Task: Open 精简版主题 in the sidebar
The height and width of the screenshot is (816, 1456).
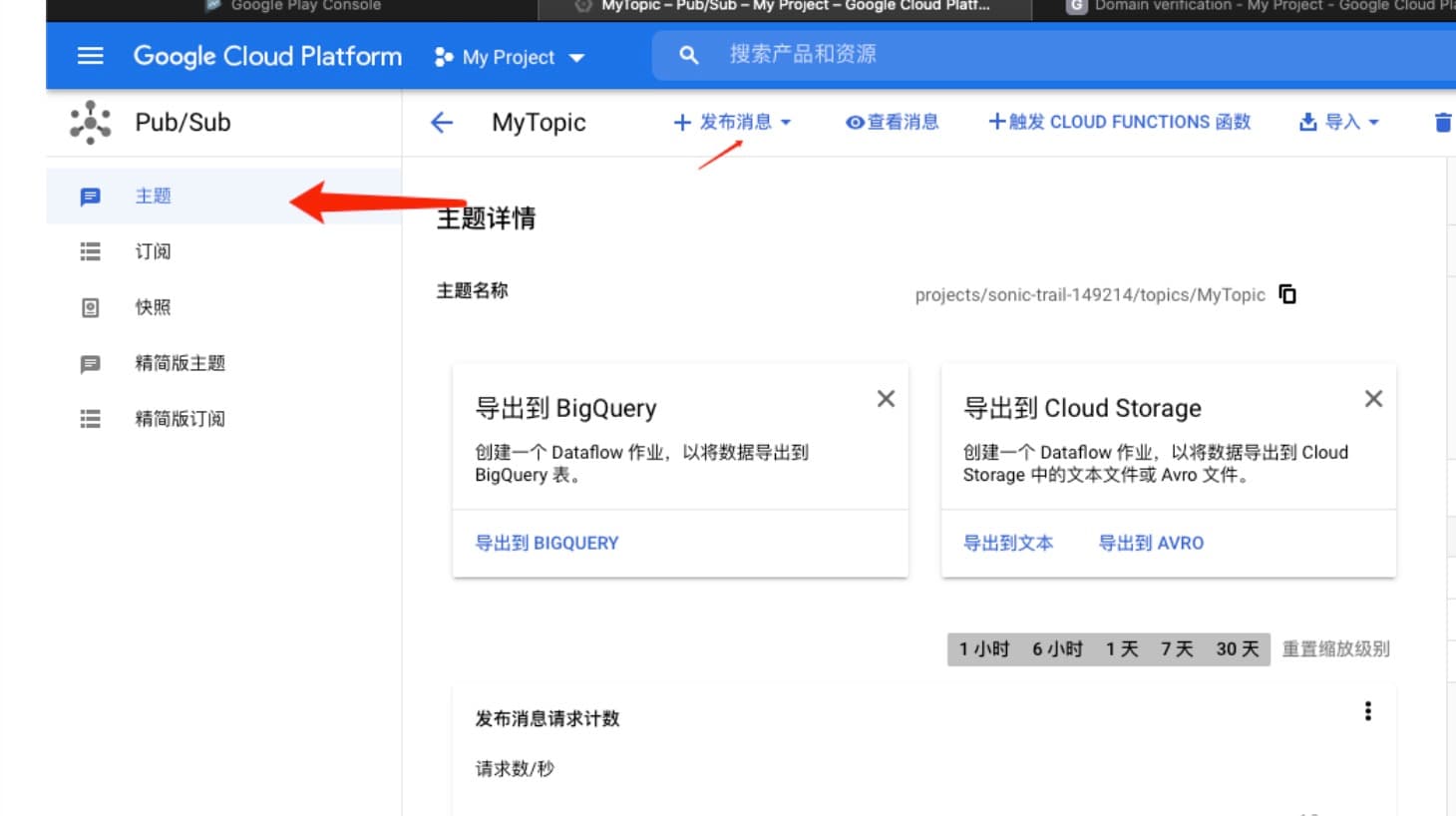Action: coord(224,363)
